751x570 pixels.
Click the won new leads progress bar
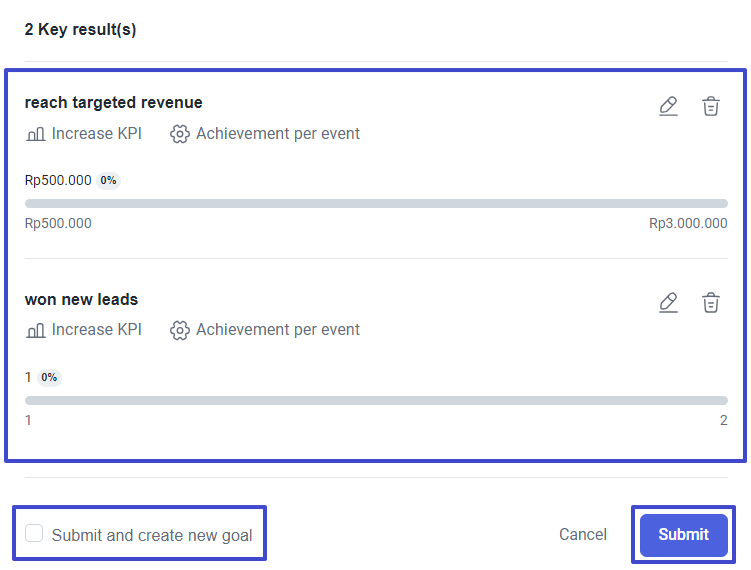tap(376, 400)
